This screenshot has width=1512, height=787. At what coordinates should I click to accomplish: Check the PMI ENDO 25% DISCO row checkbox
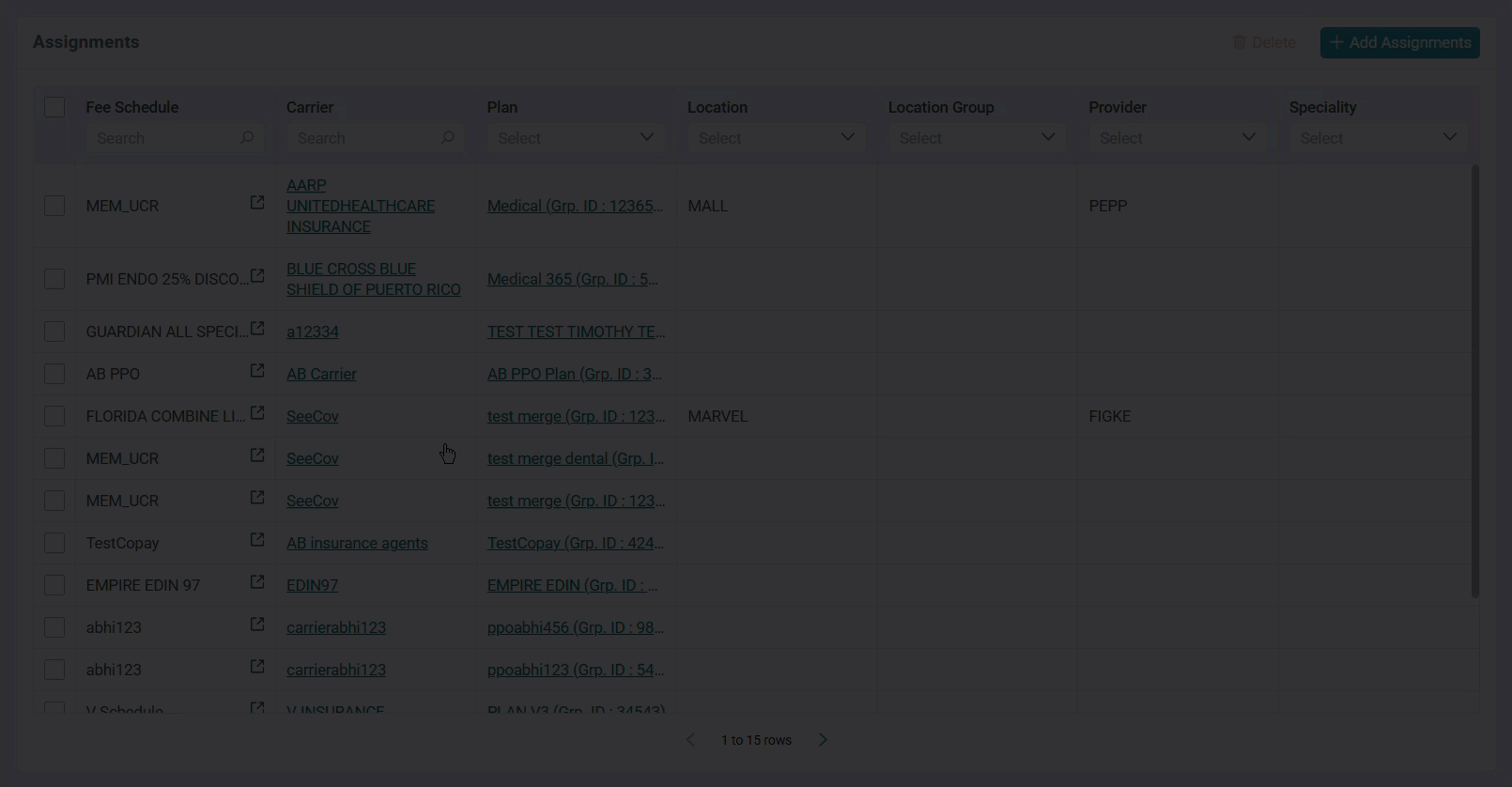point(54,279)
